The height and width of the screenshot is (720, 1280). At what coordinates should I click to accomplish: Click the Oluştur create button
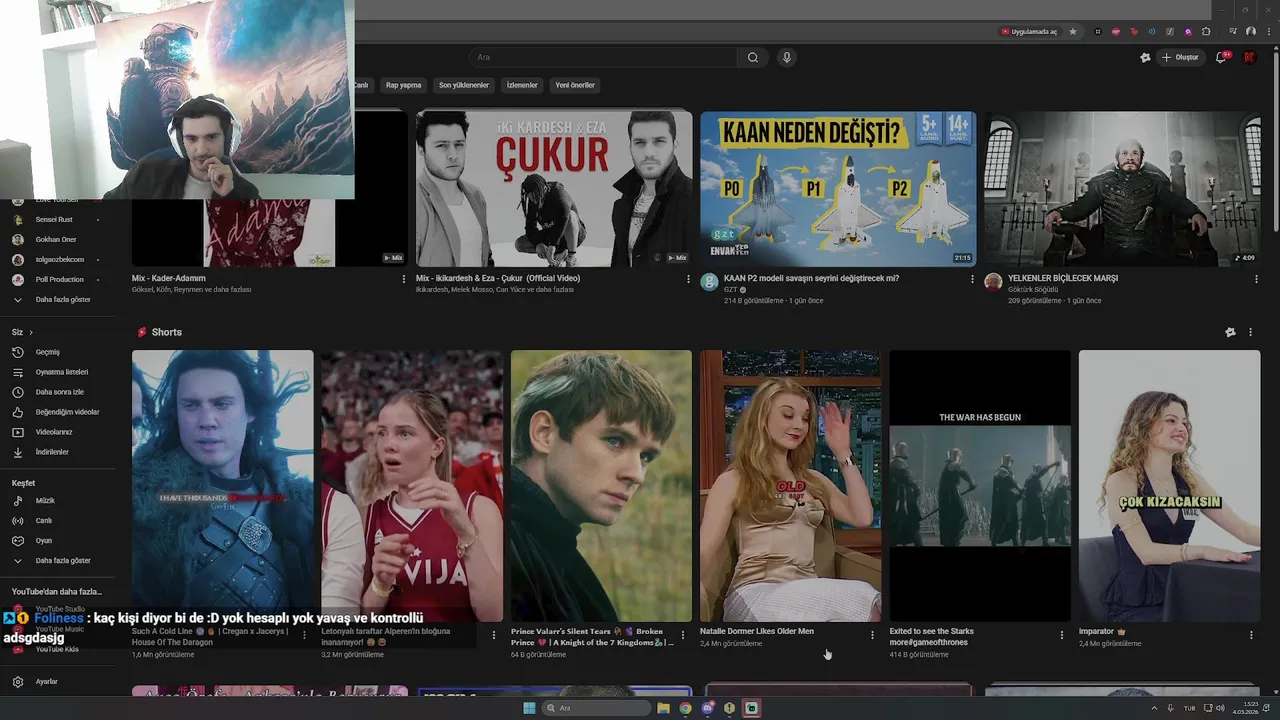(x=1180, y=57)
